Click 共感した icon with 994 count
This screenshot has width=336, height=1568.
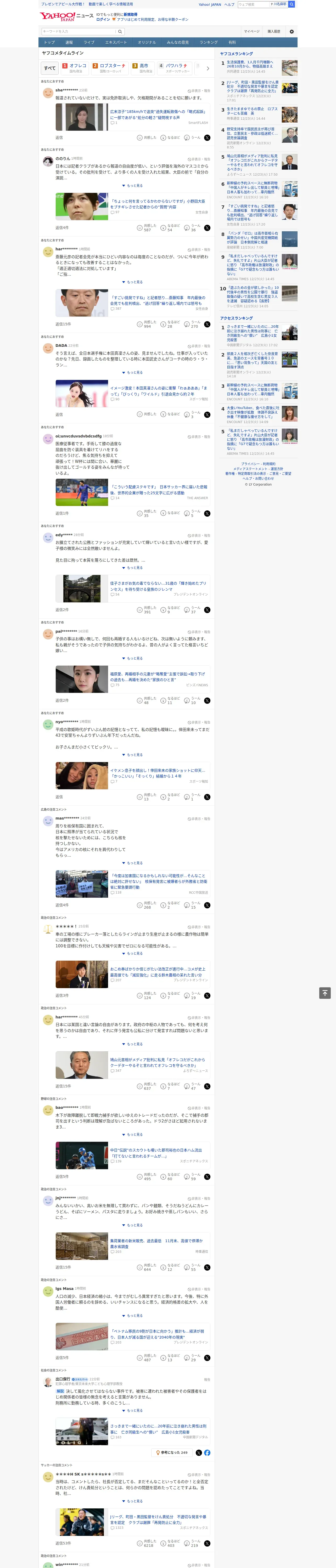(x=140, y=324)
